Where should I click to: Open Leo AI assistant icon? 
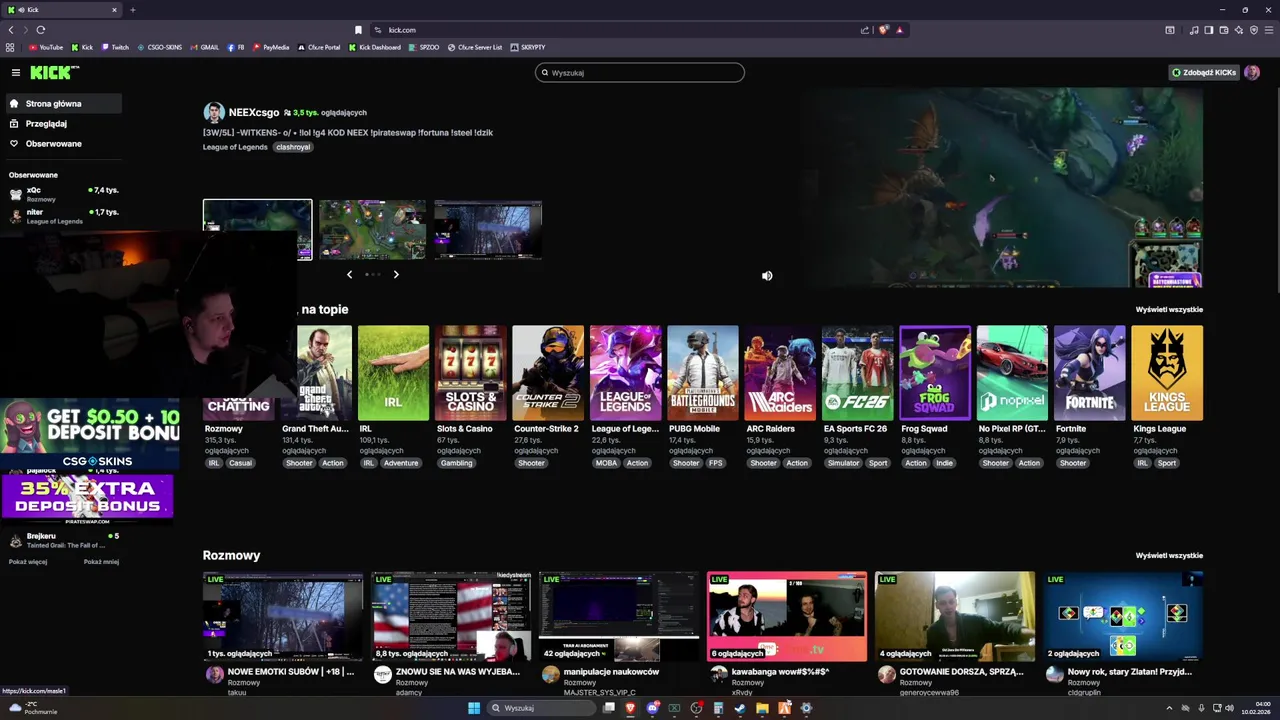(x=1239, y=30)
